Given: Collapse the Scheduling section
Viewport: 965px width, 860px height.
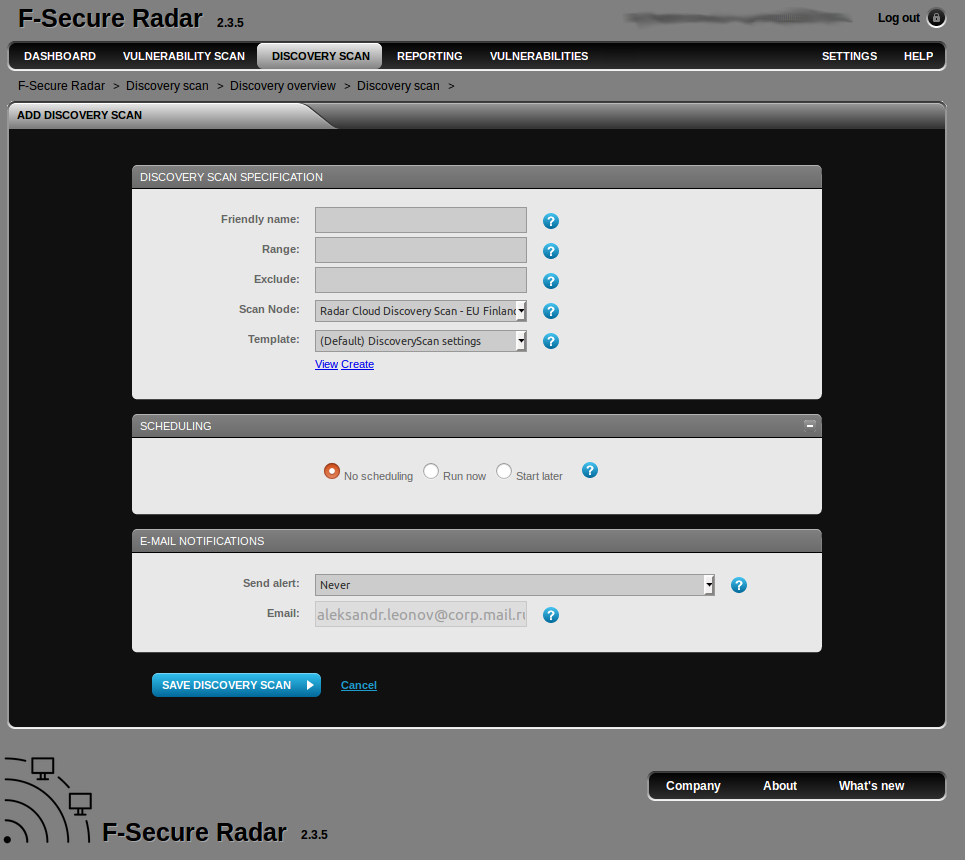Looking at the screenshot, I should click(x=810, y=425).
